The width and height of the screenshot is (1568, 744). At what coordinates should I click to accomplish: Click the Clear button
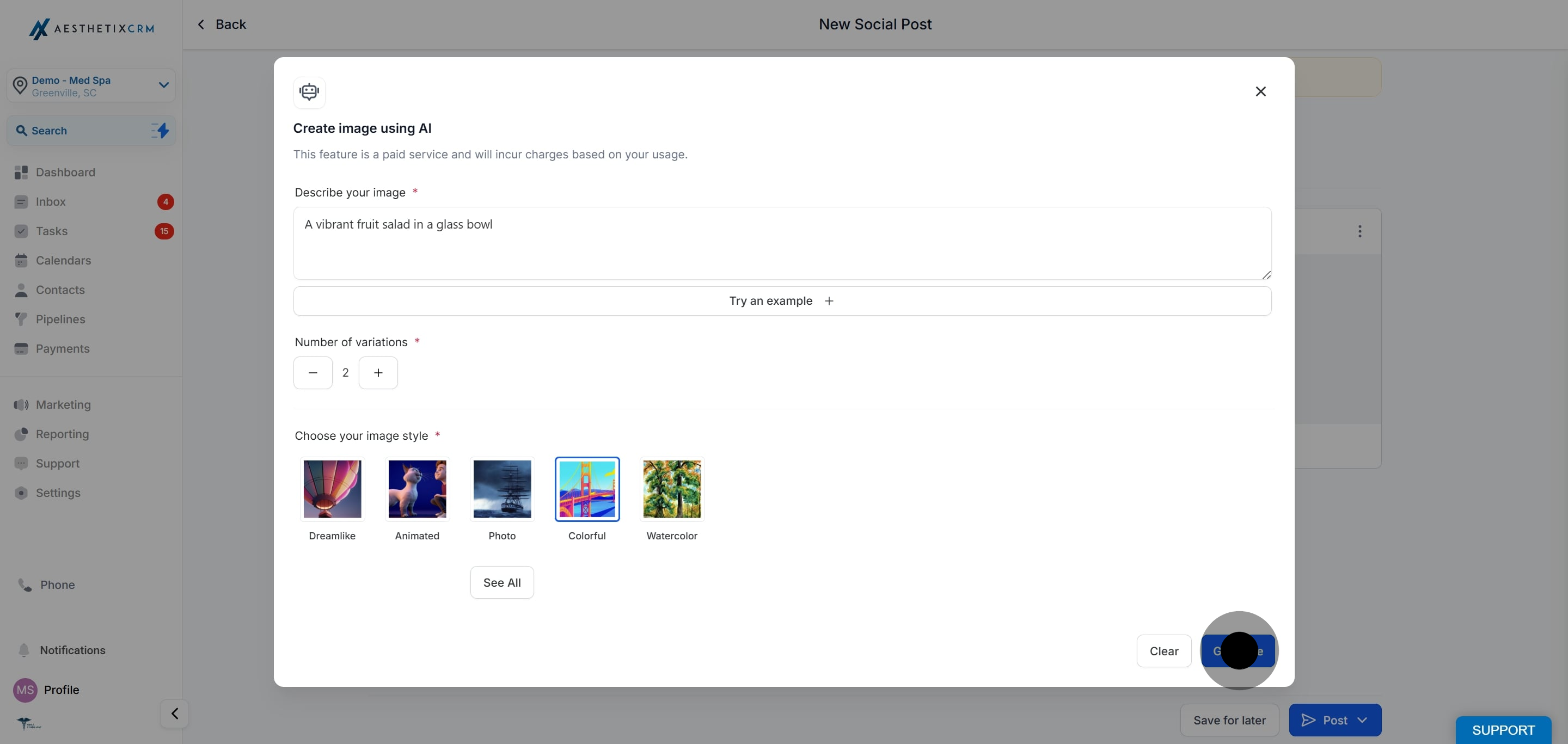pyautogui.click(x=1163, y=651)
